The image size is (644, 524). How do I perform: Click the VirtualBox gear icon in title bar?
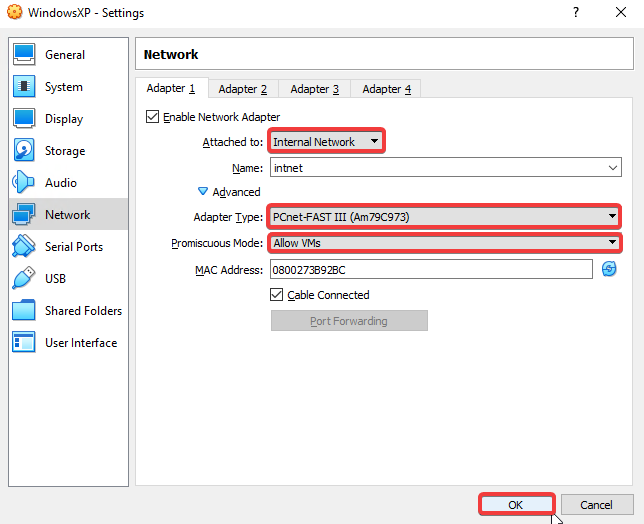point(14,12)
